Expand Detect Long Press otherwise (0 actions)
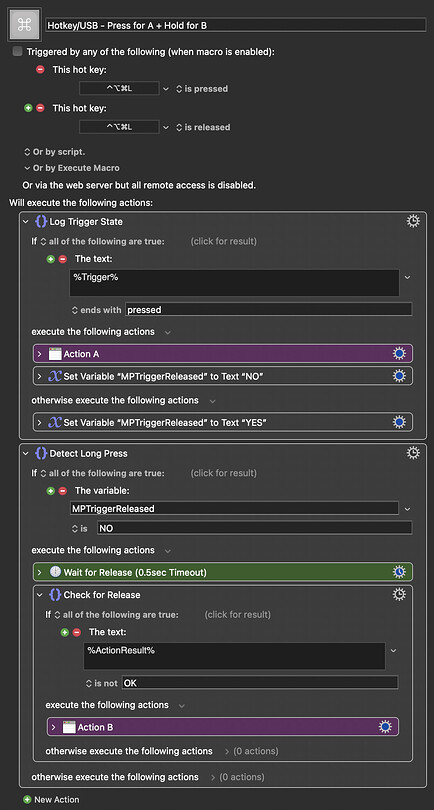The image size is (434, 810). 212,777
